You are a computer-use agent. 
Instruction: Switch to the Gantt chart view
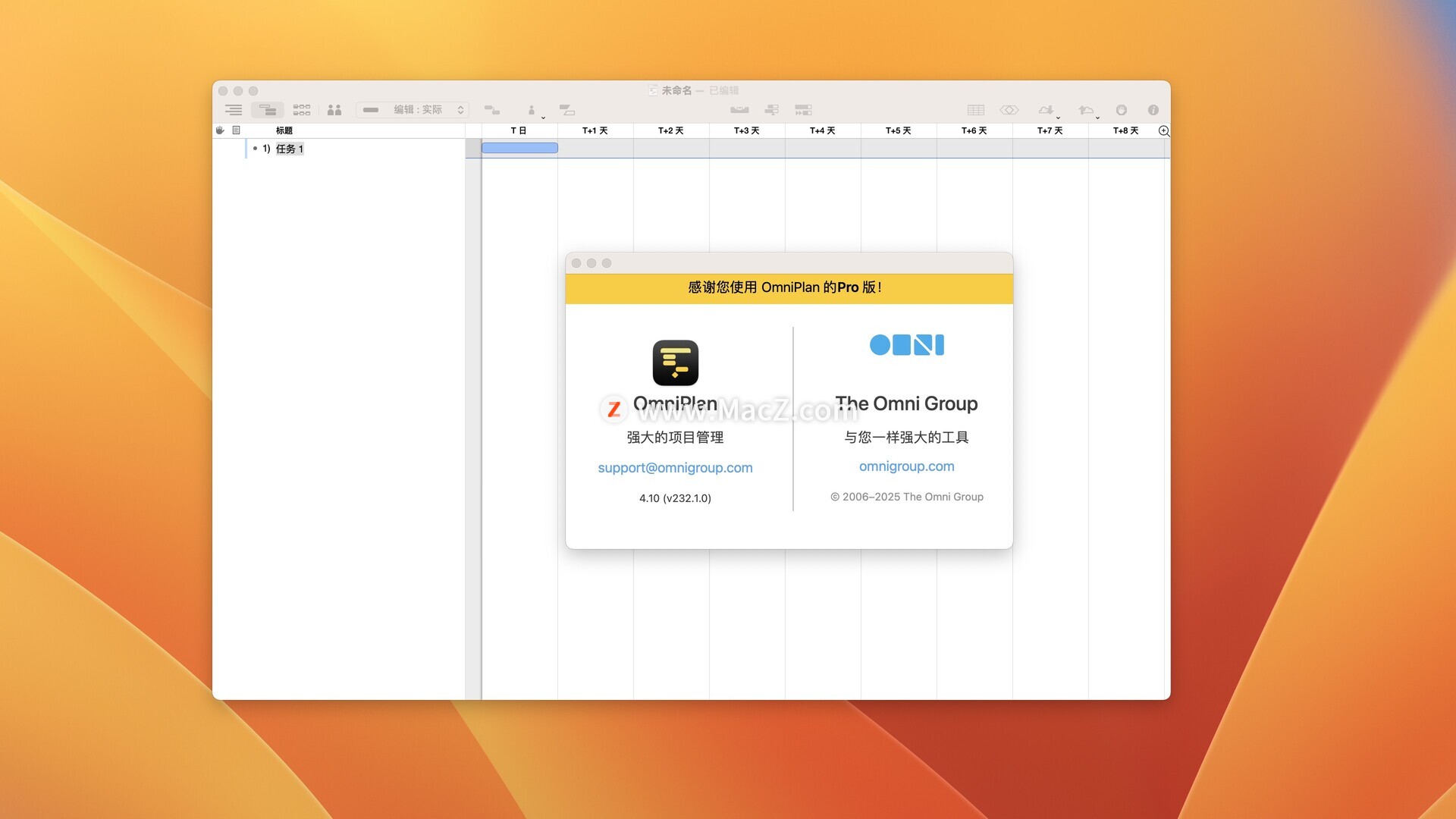tap(267, 110)
